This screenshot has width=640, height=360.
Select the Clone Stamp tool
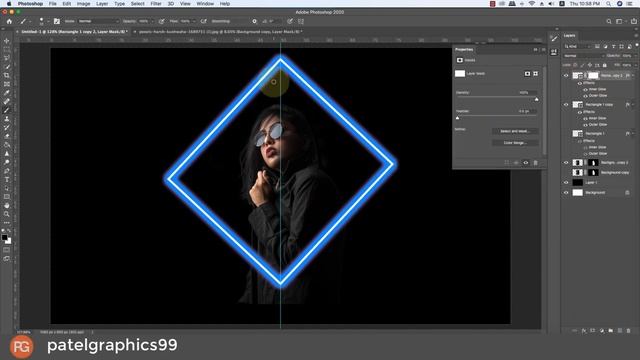click(7, 119)
